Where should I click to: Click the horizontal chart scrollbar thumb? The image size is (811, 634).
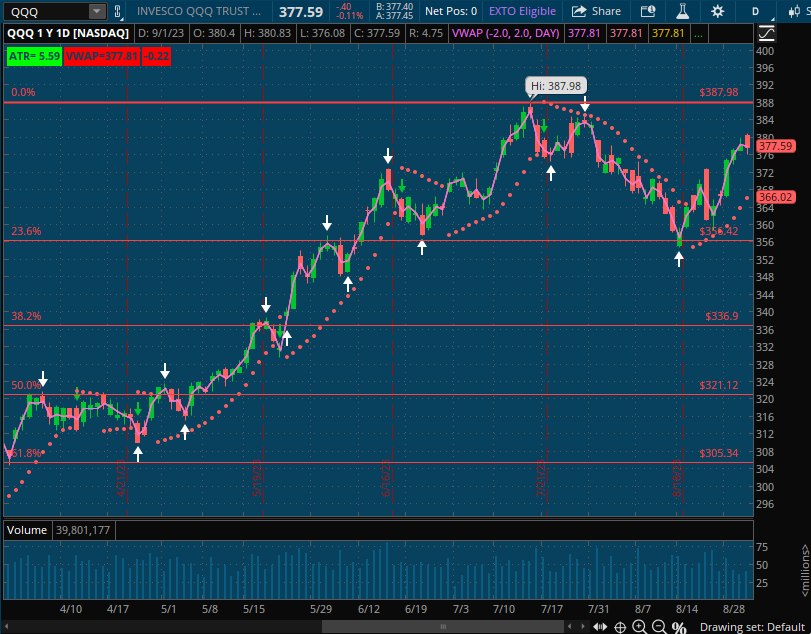point(443,627)
